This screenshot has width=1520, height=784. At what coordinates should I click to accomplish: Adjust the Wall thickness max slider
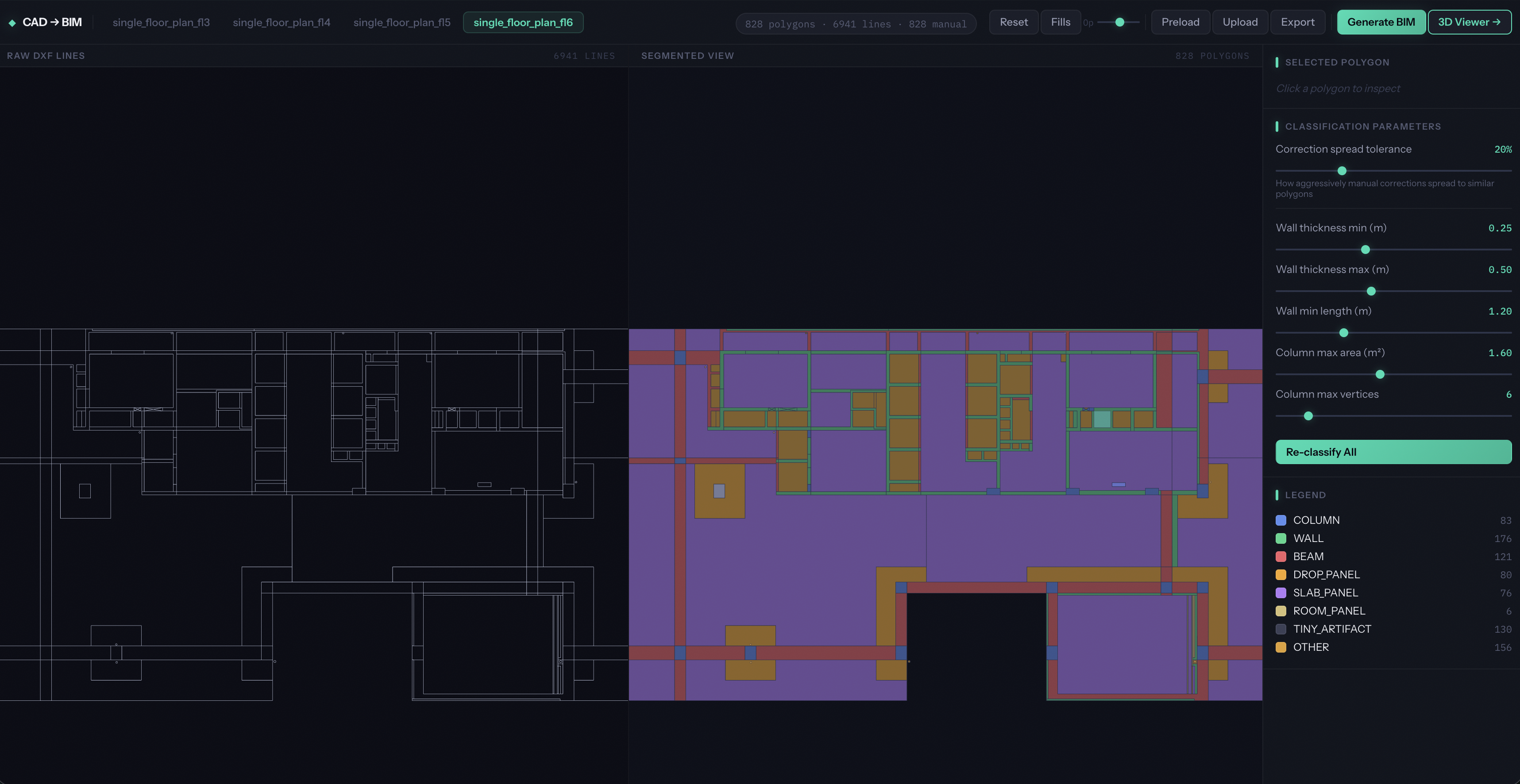pyautogui.click(x=1371, y=291)
